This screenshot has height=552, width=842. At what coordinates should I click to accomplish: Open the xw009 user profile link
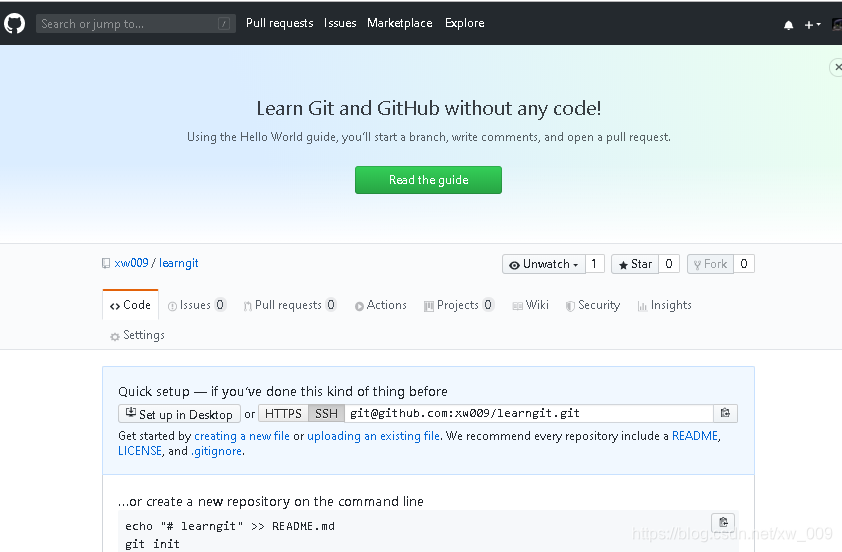tap(131, 263)
